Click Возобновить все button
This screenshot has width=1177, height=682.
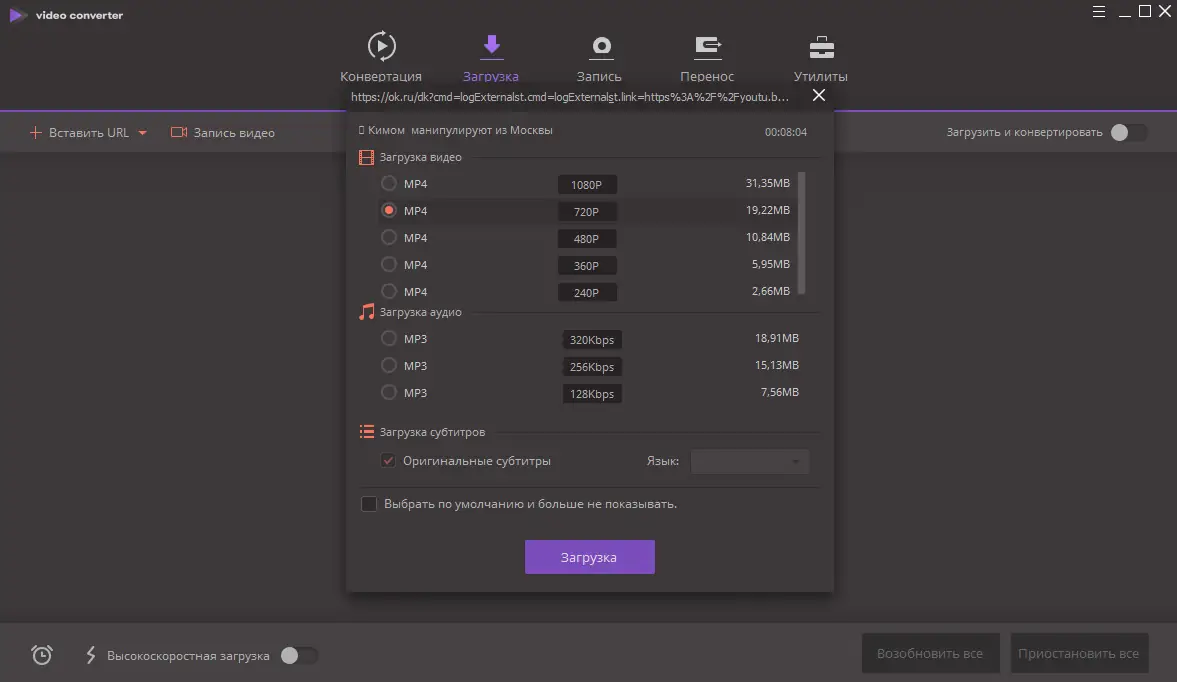[930, 653]
